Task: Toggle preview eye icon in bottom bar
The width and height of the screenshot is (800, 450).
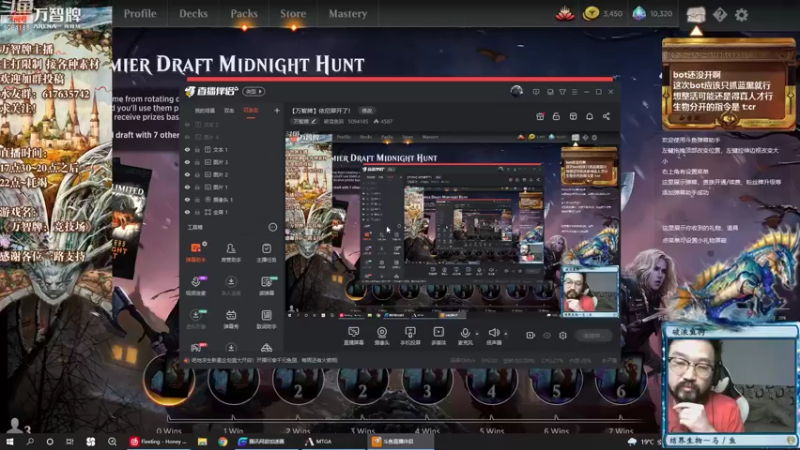Action: (x=547, y=335)
